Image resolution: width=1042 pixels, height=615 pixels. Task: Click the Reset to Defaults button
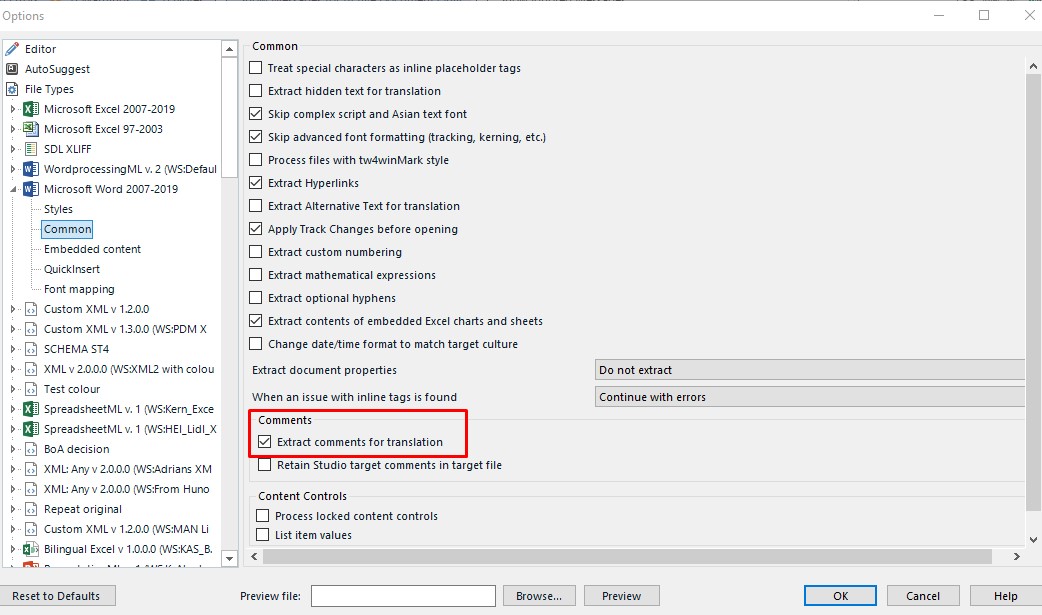pyautogui.click(x=60, y=595)
